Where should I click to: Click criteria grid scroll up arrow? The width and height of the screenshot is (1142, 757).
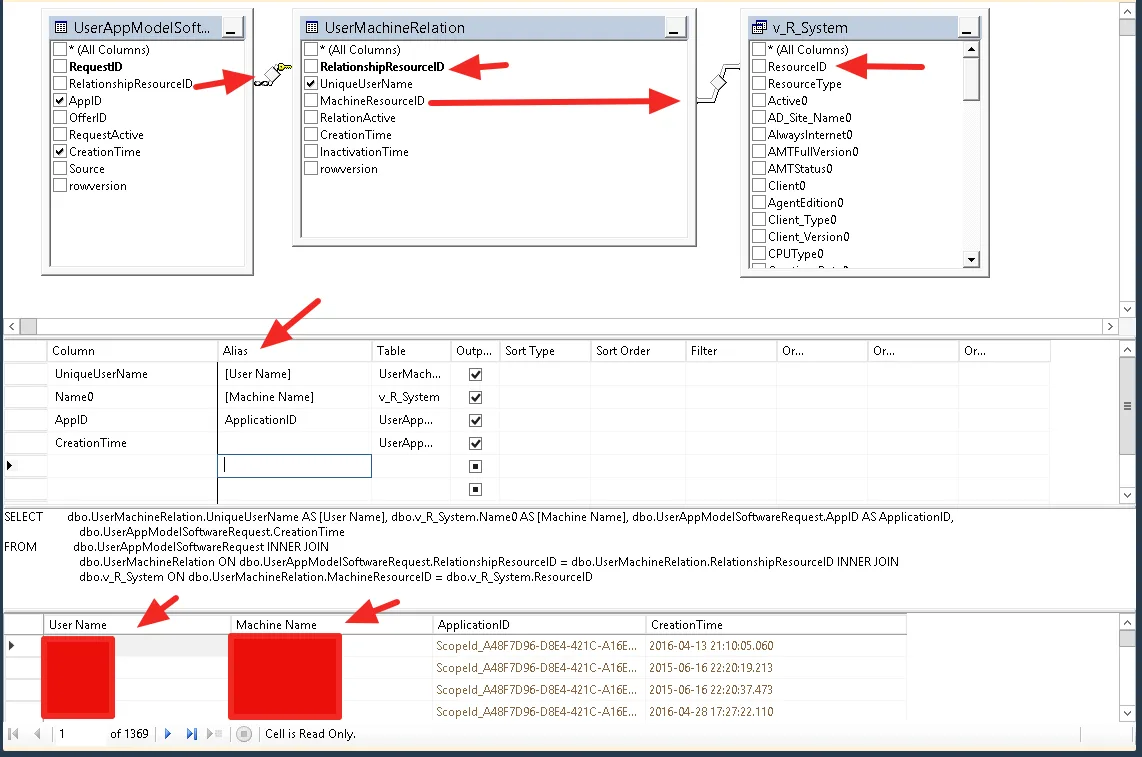pos(1127,350)
